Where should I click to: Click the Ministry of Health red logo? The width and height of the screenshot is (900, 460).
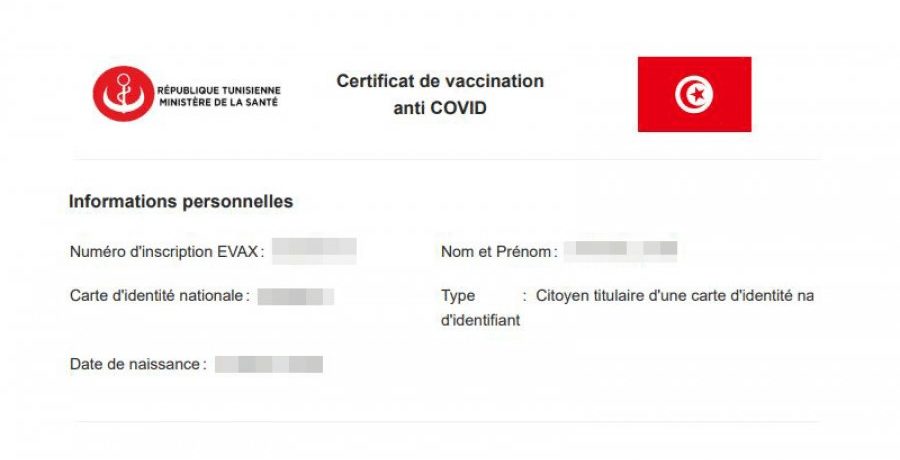123,94
